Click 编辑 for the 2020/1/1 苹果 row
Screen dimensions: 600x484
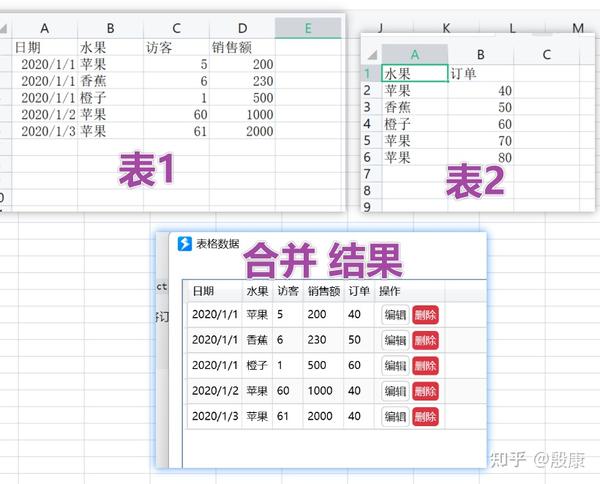(x=395, y=315)
